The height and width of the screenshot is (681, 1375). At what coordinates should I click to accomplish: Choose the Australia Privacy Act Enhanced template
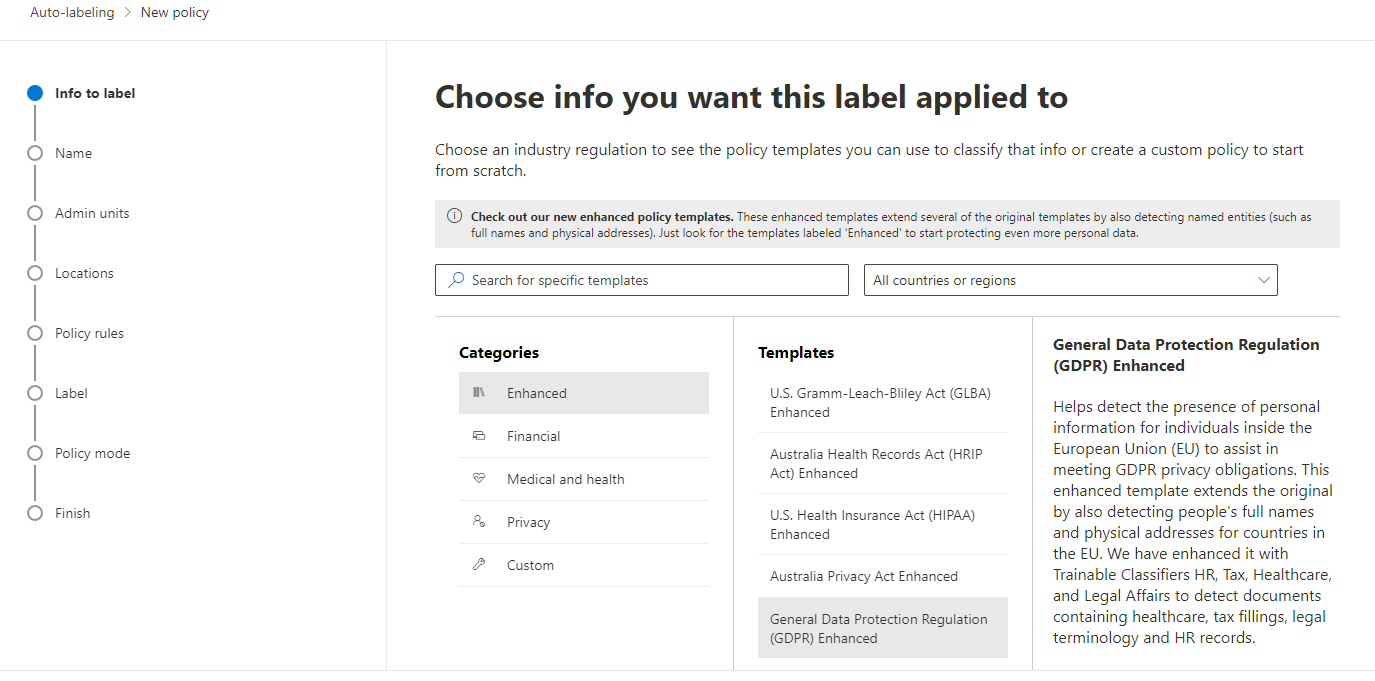pyautogui.click(x=864, y=576)
